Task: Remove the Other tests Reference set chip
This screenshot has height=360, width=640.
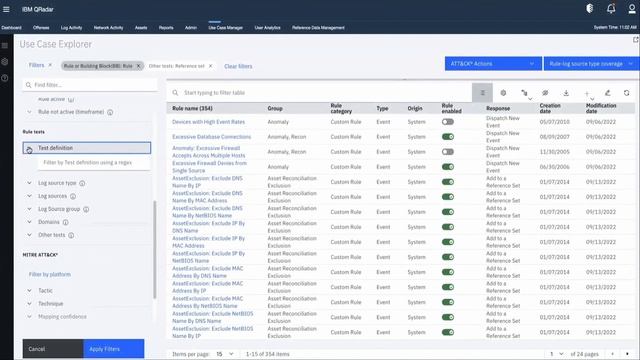Action: pos(210,66)
